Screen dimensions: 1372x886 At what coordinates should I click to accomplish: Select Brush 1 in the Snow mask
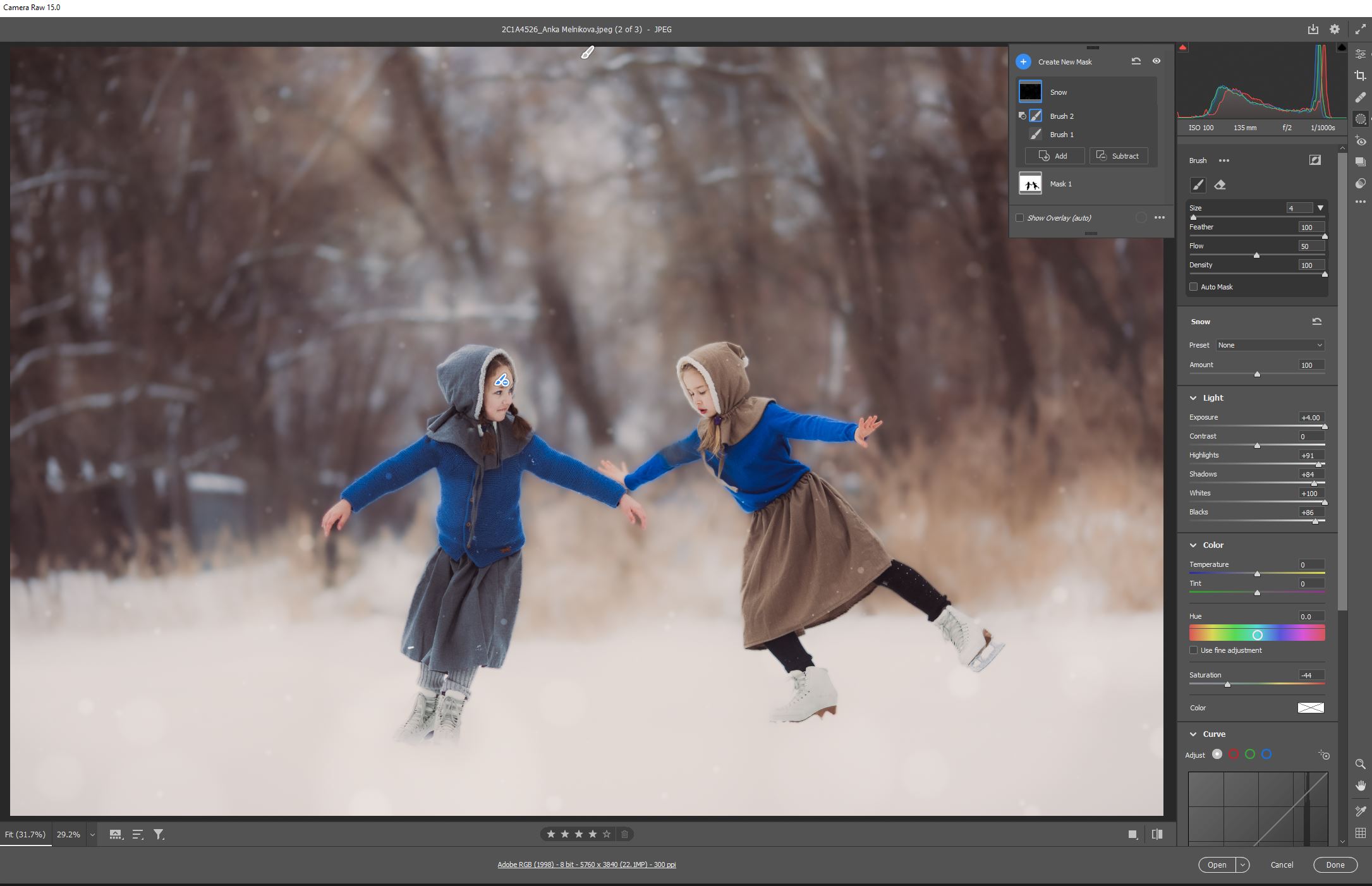tap(1062, 135)
